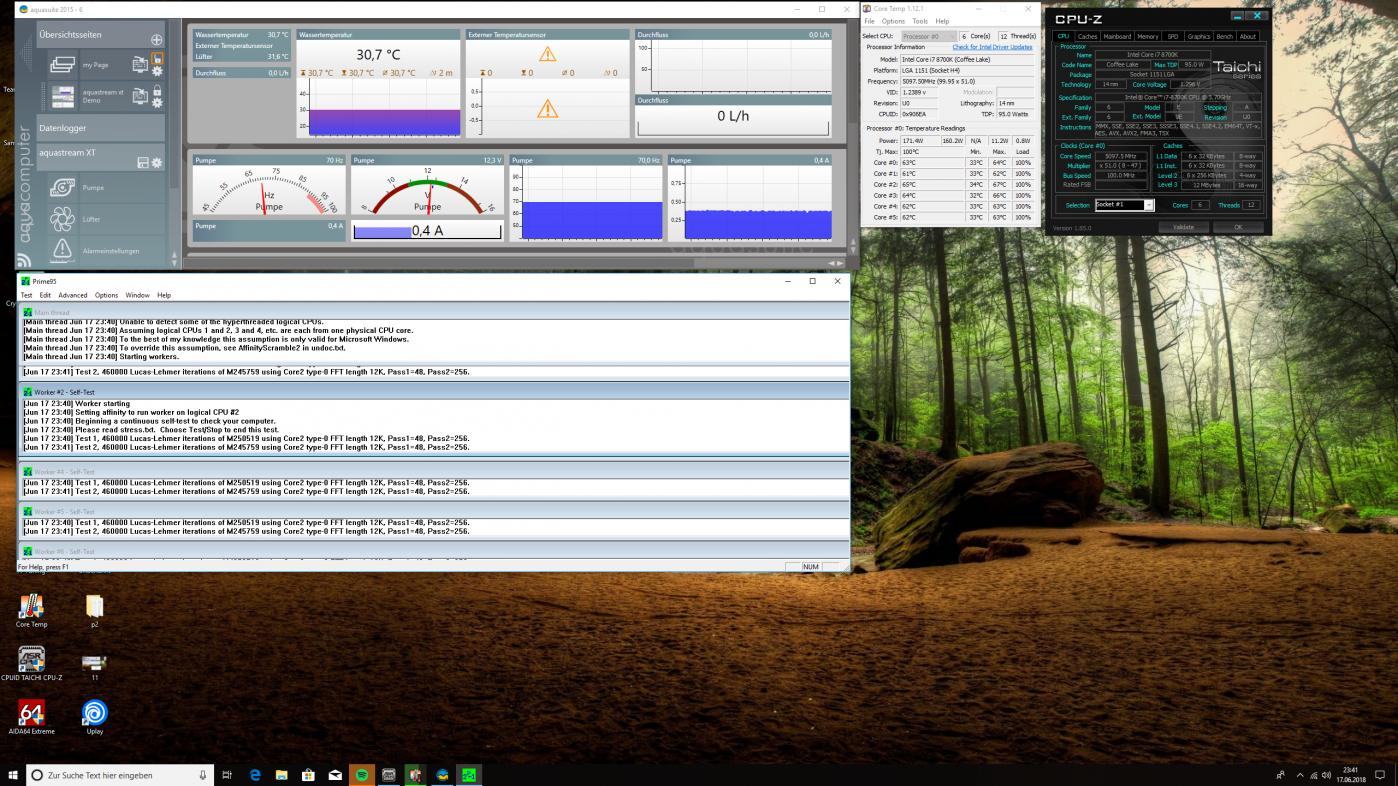This screenshot has height=786, width=1398.
Task: Open Prime95 green icon on taskbar
Action: click(x=469, y=775)
